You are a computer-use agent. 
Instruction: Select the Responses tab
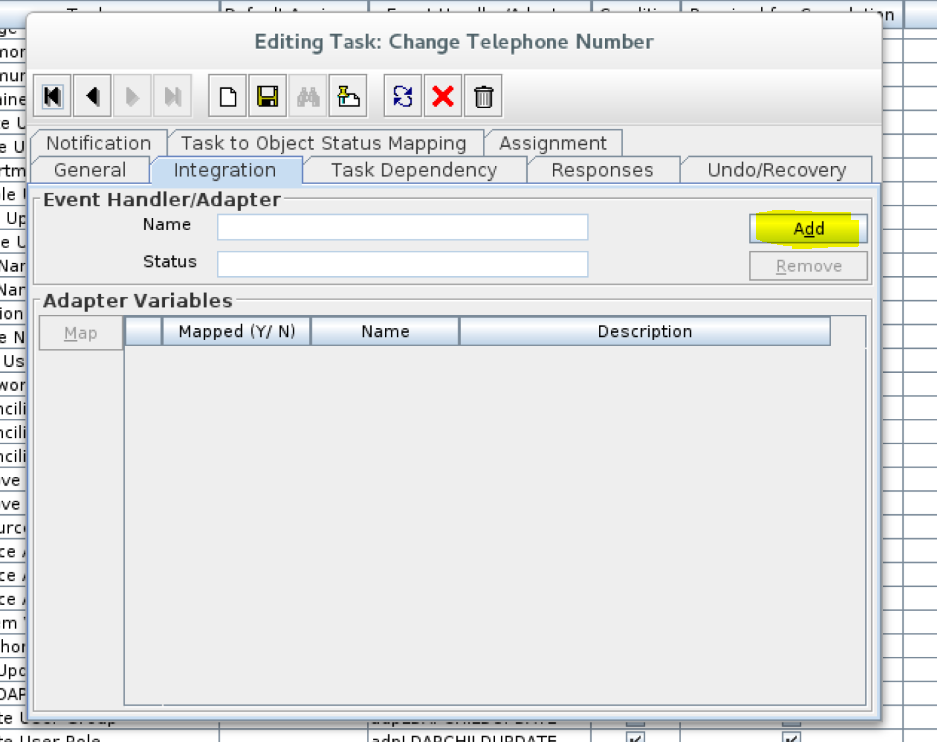(603, 170)
